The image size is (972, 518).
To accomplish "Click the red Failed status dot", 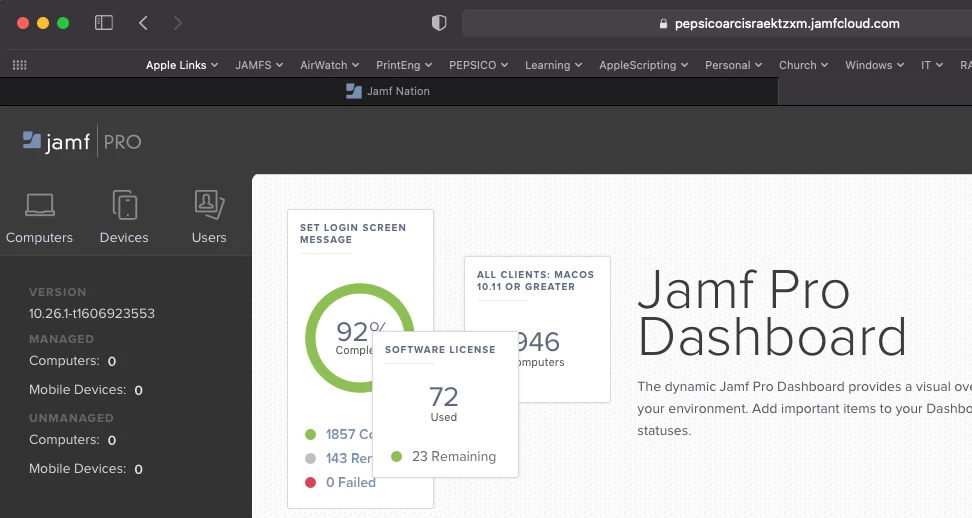I will point(311,482).
